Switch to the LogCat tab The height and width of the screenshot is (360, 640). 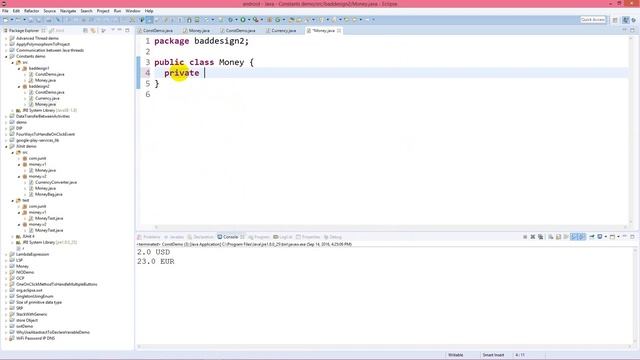tap(282, 237)
